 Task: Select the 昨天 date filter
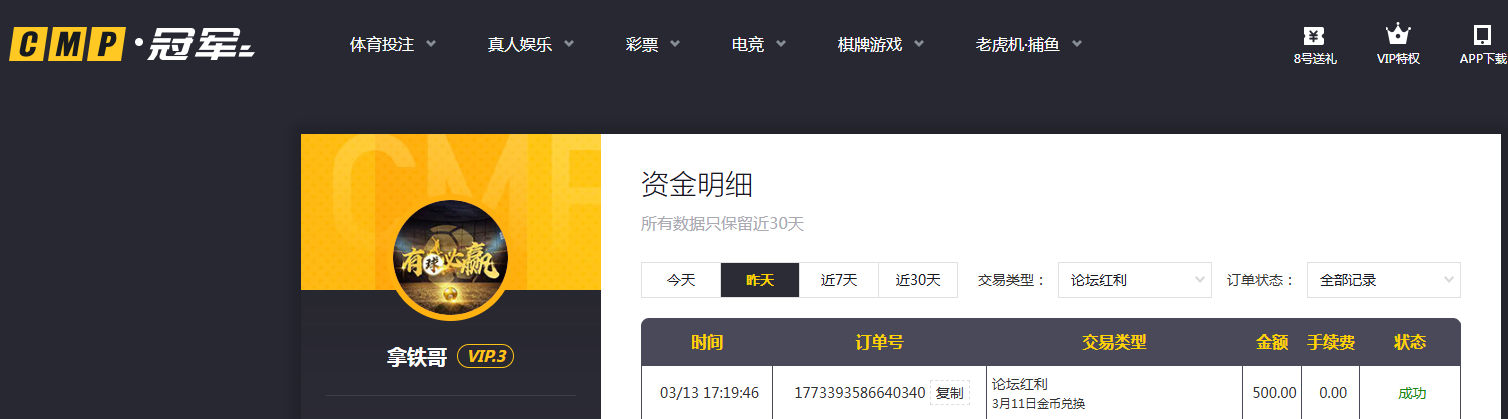[760, 280]
